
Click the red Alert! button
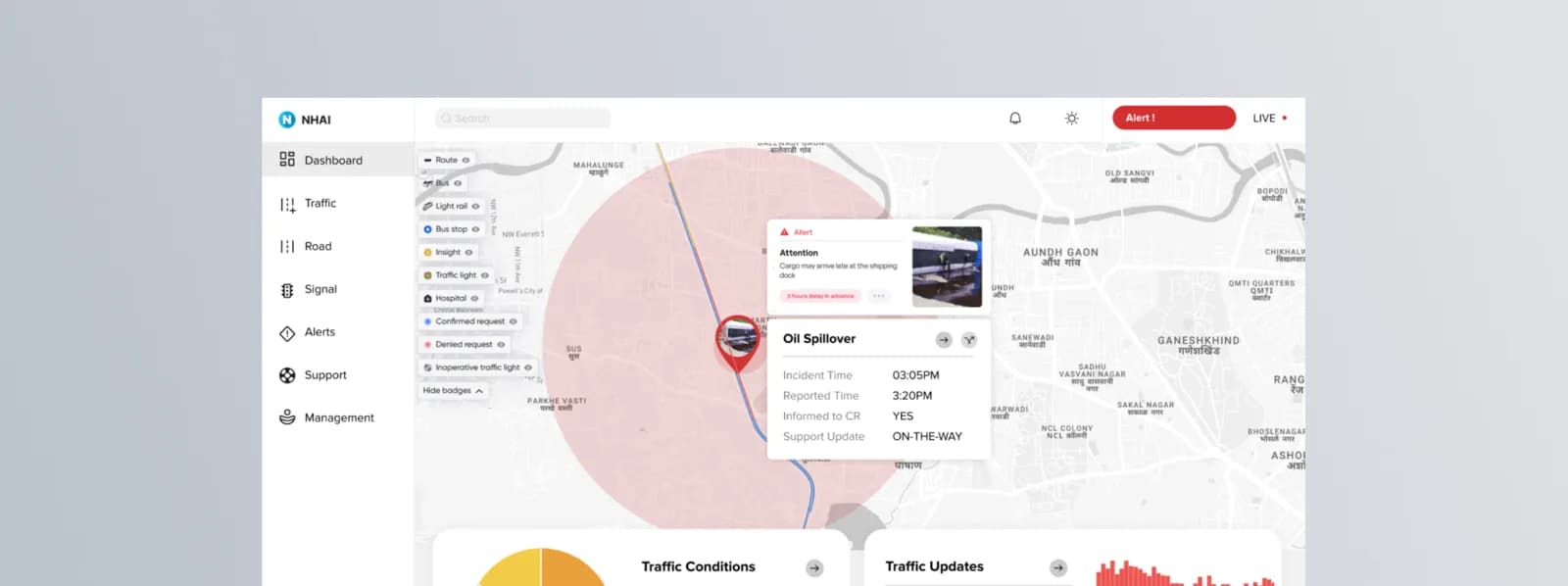[1174, 118]
